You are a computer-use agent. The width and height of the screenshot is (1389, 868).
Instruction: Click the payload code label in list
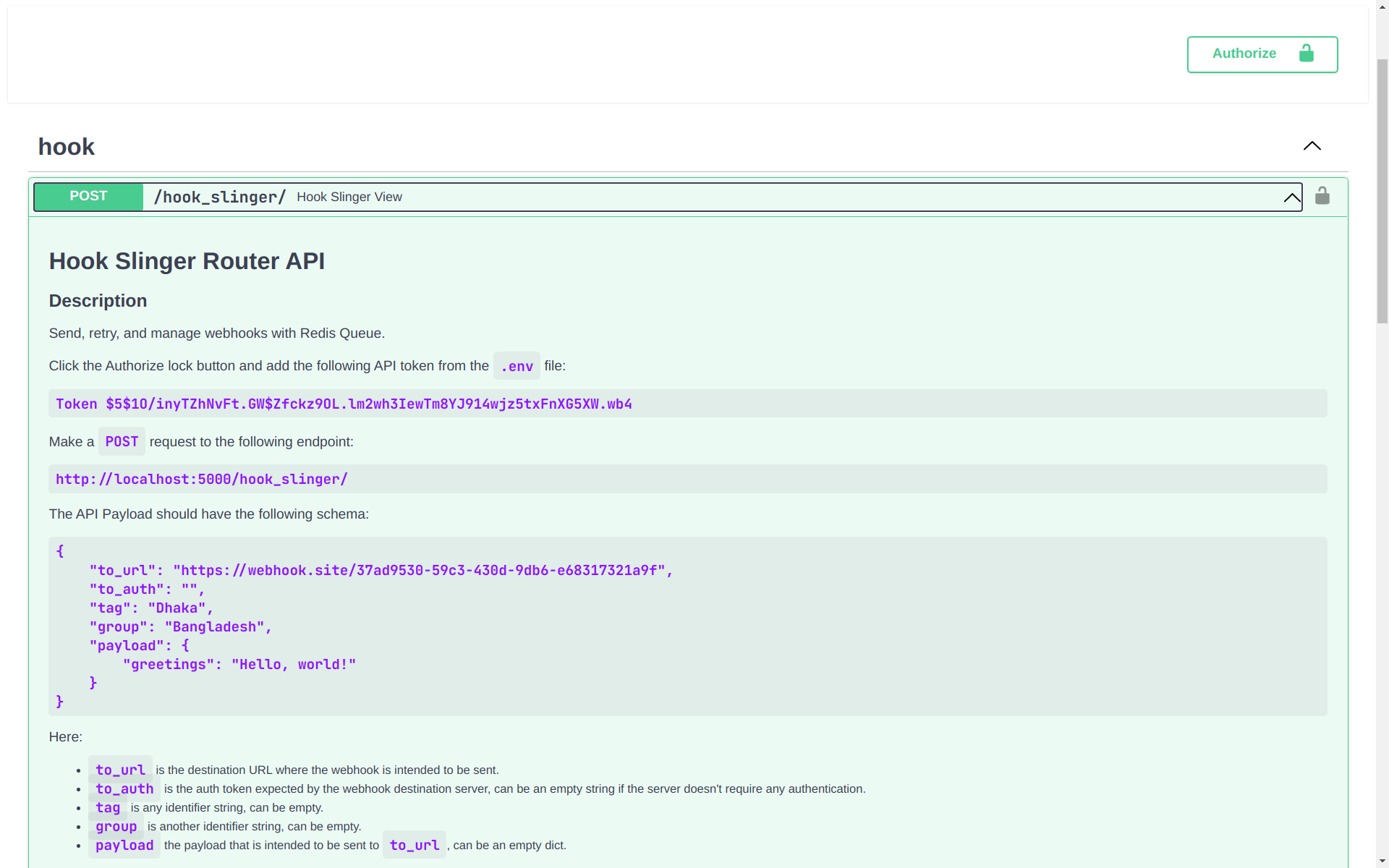coord(124,846)
